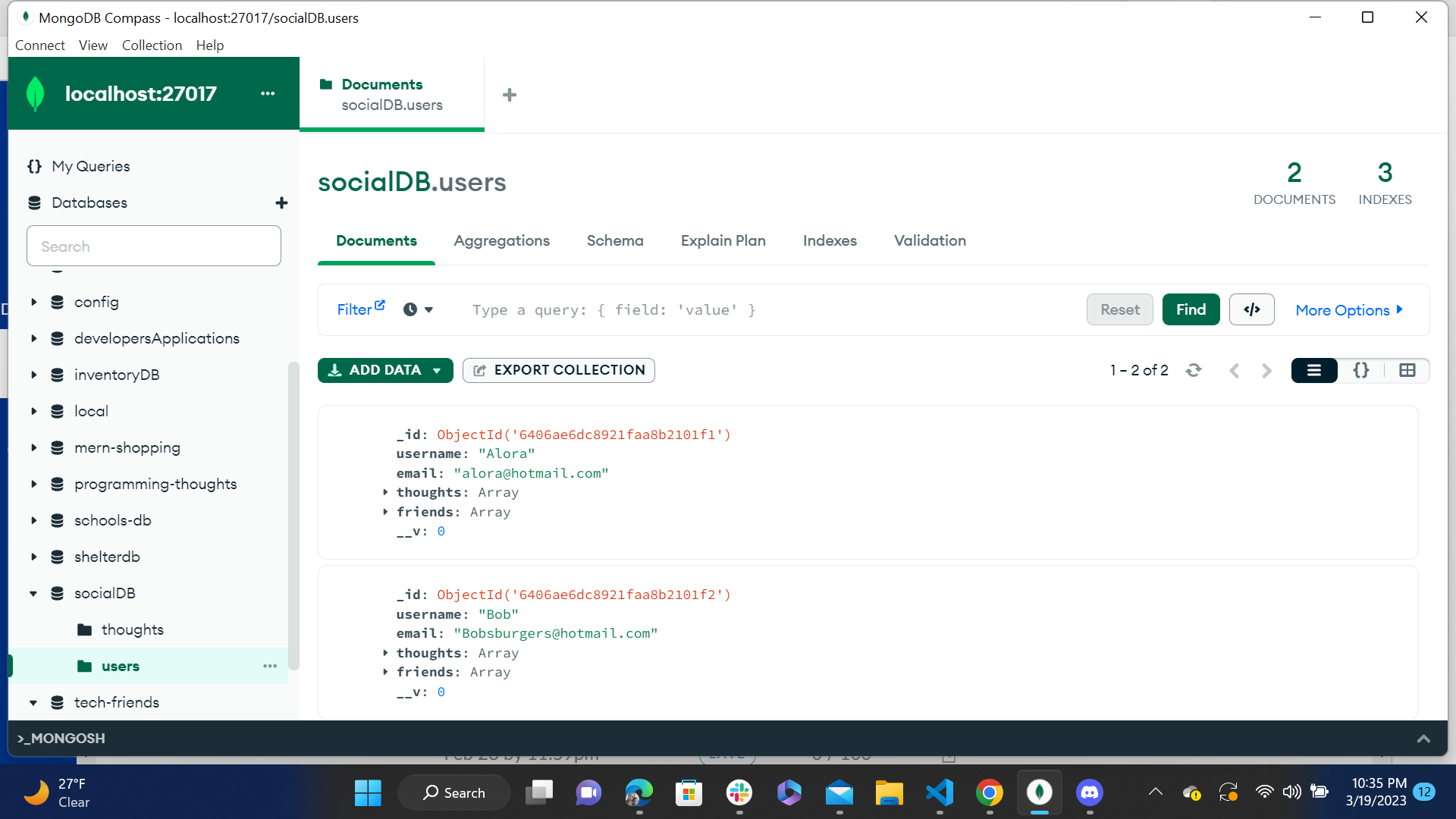Click the ellipsis next to localhost:27017
Image resolution: width=1456 pixels, height=819 pixels.
(267, 93)
